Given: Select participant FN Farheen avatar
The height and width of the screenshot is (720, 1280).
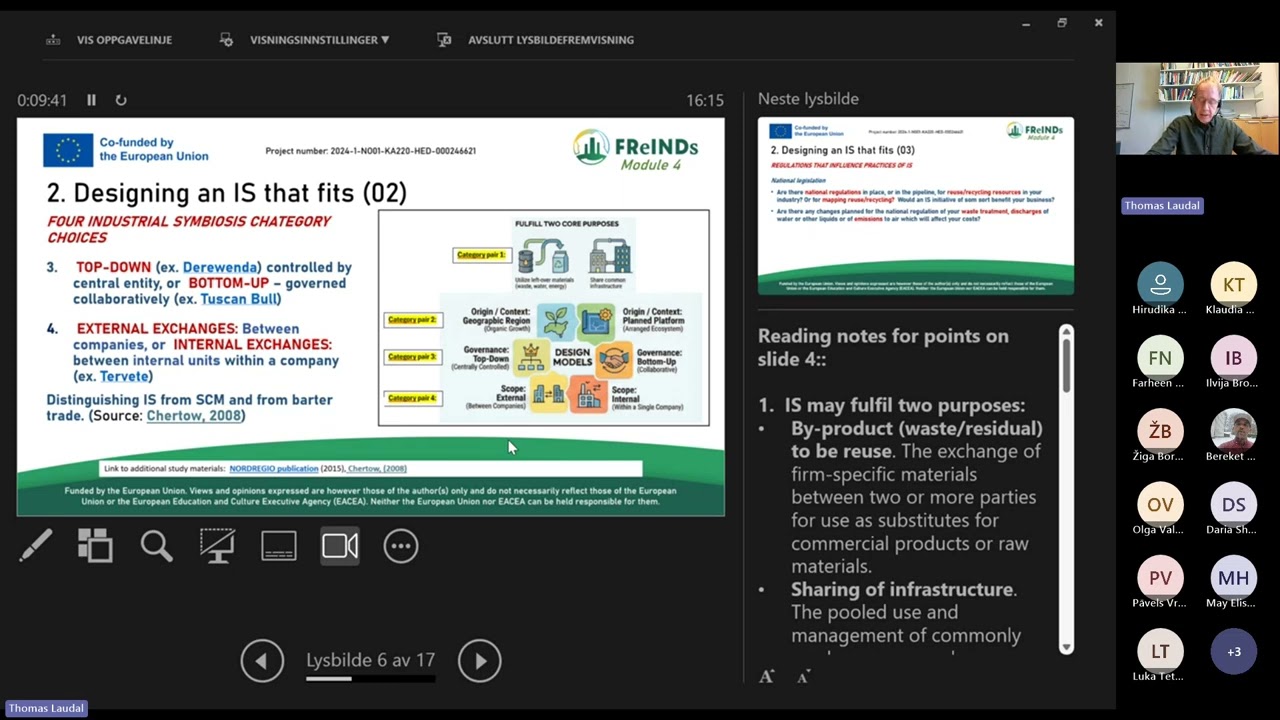Looking at the screenshot, I should (1160, 358).
